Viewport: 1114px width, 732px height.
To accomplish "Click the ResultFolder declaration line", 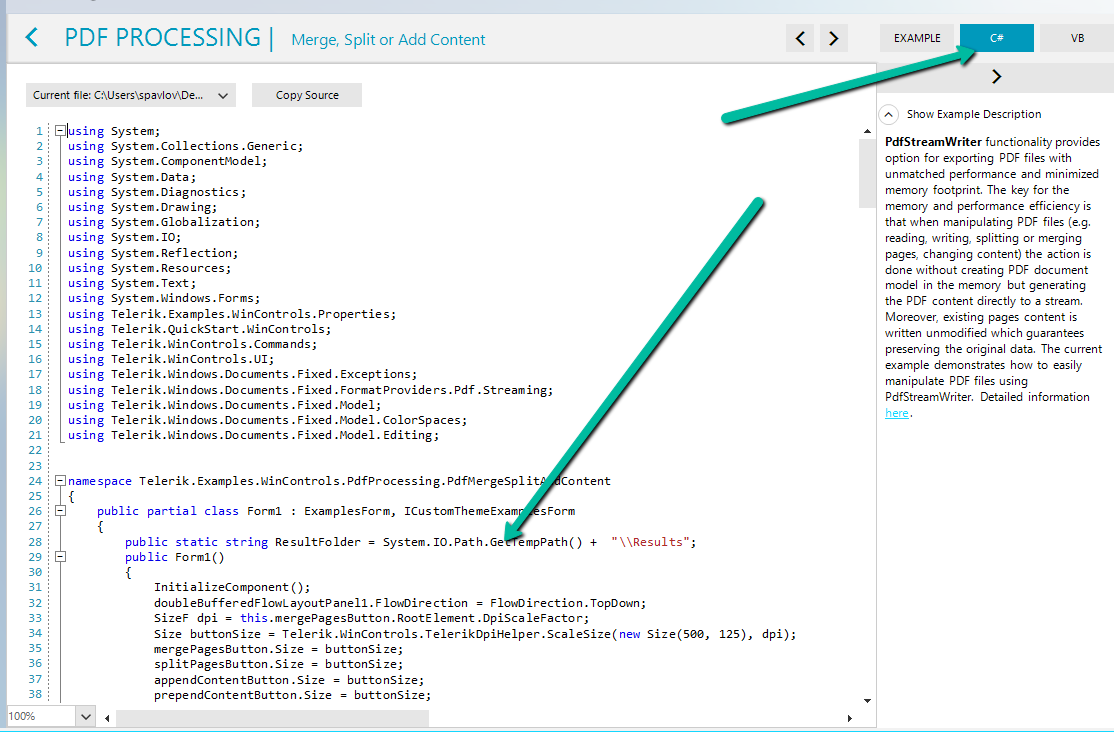I will pyautogui.click(x=411, y=542).
